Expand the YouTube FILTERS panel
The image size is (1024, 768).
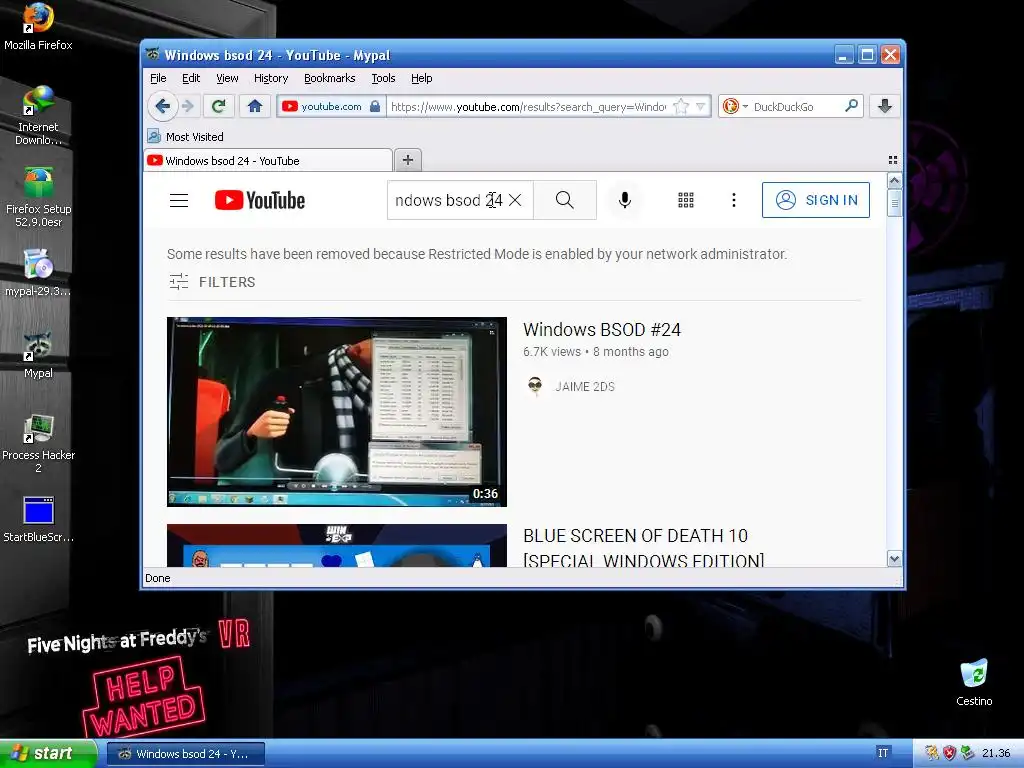click(x=212, y=282)
